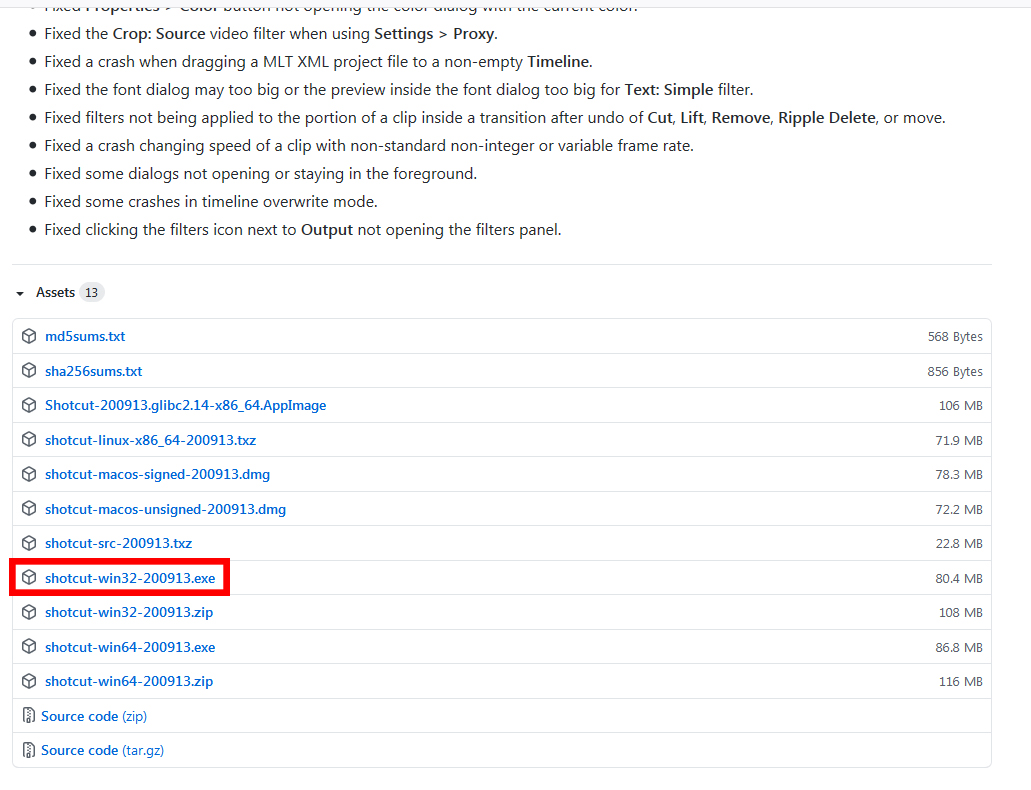This screenshot has width=1031, height=790.
Task: Click the 72.2 MB file size
Action: 959,509
